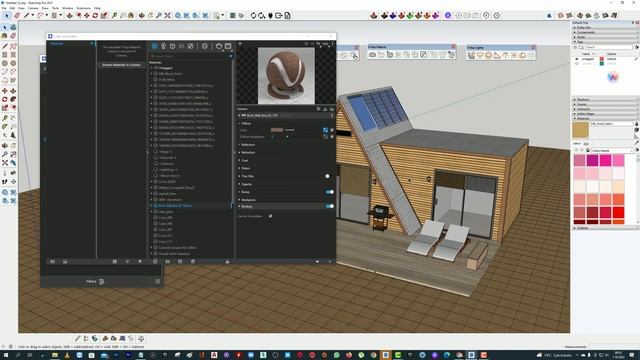
Task: Start render with V-Ray teapot icon
Action: coord(219,46)
